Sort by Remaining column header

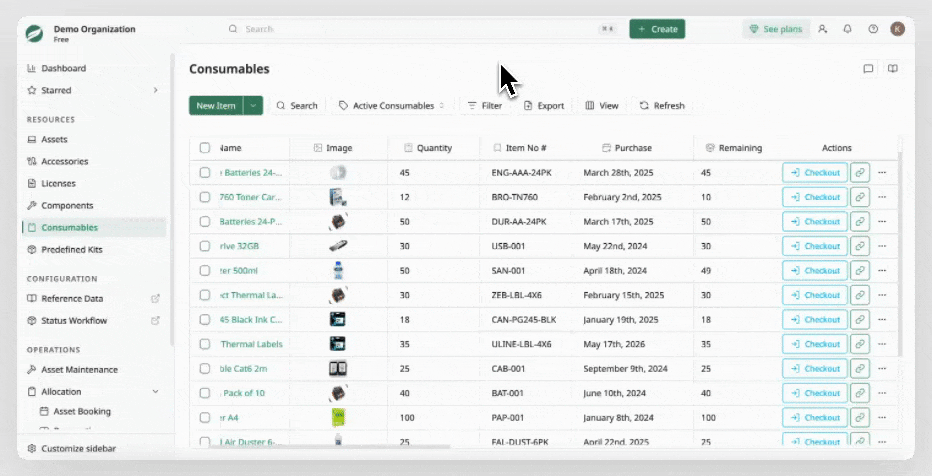click(x=733, y=148)
